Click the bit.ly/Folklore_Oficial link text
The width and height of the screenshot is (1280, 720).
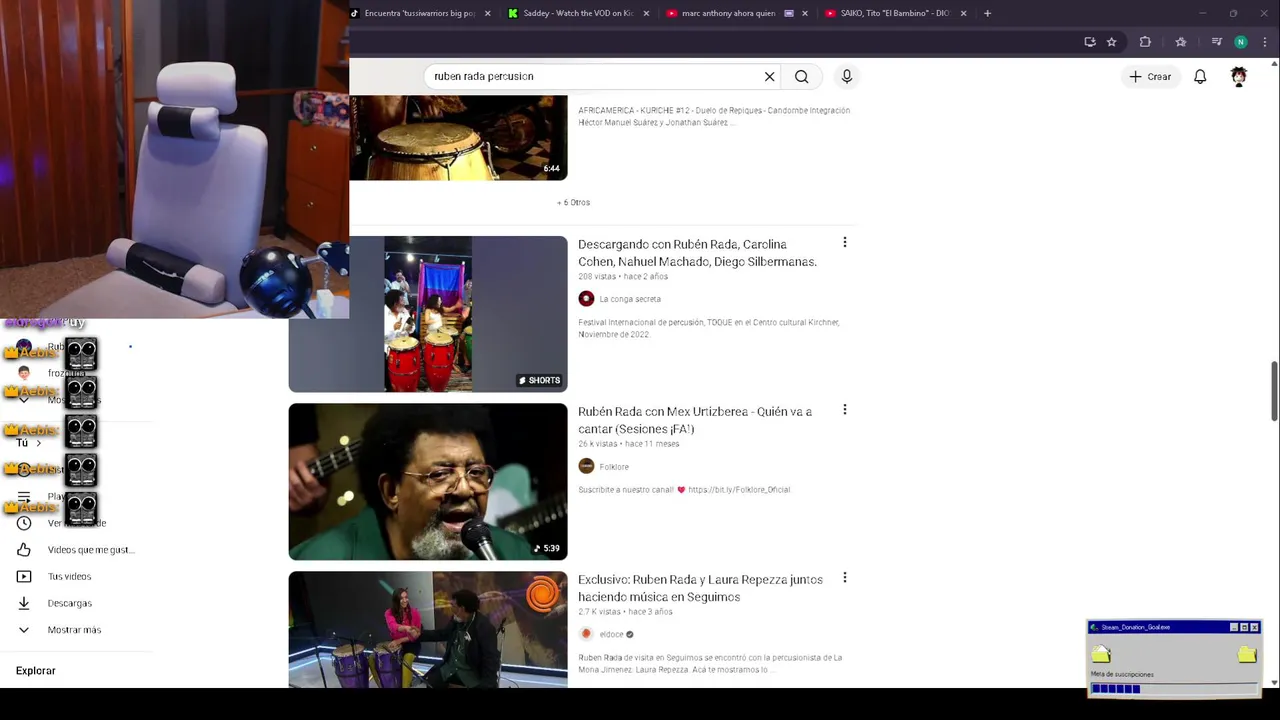click(x=739, y=490)
